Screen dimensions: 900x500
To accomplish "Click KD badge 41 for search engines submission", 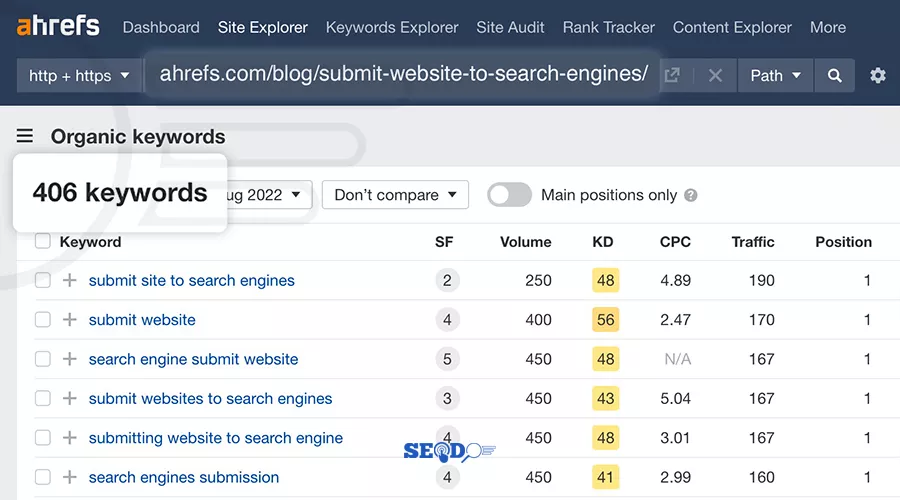I will [606, 476].
